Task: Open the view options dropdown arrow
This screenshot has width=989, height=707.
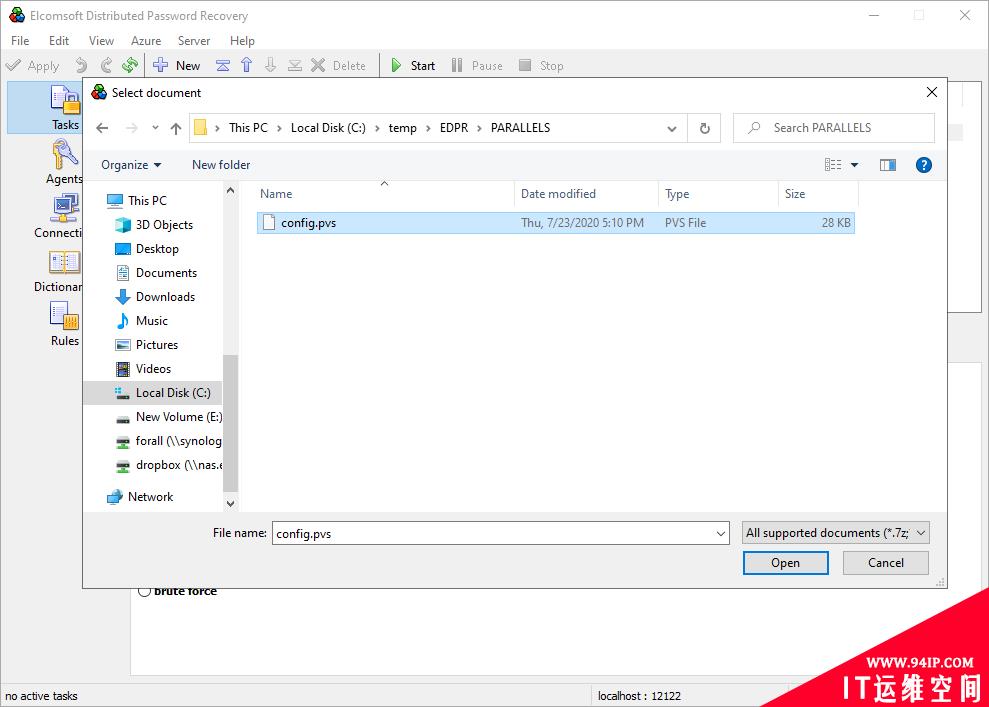Action: pos(855,165)
